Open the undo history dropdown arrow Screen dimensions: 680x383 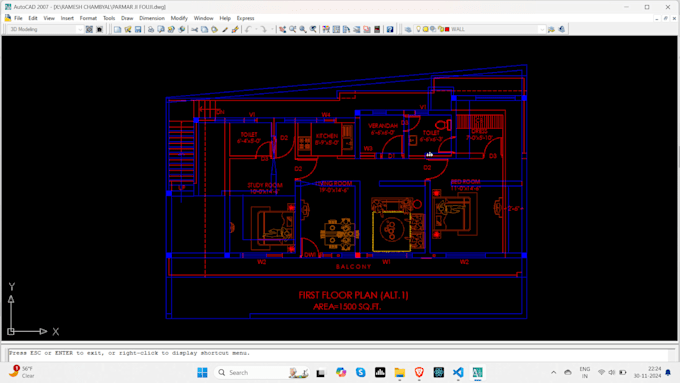click(256, 29)
